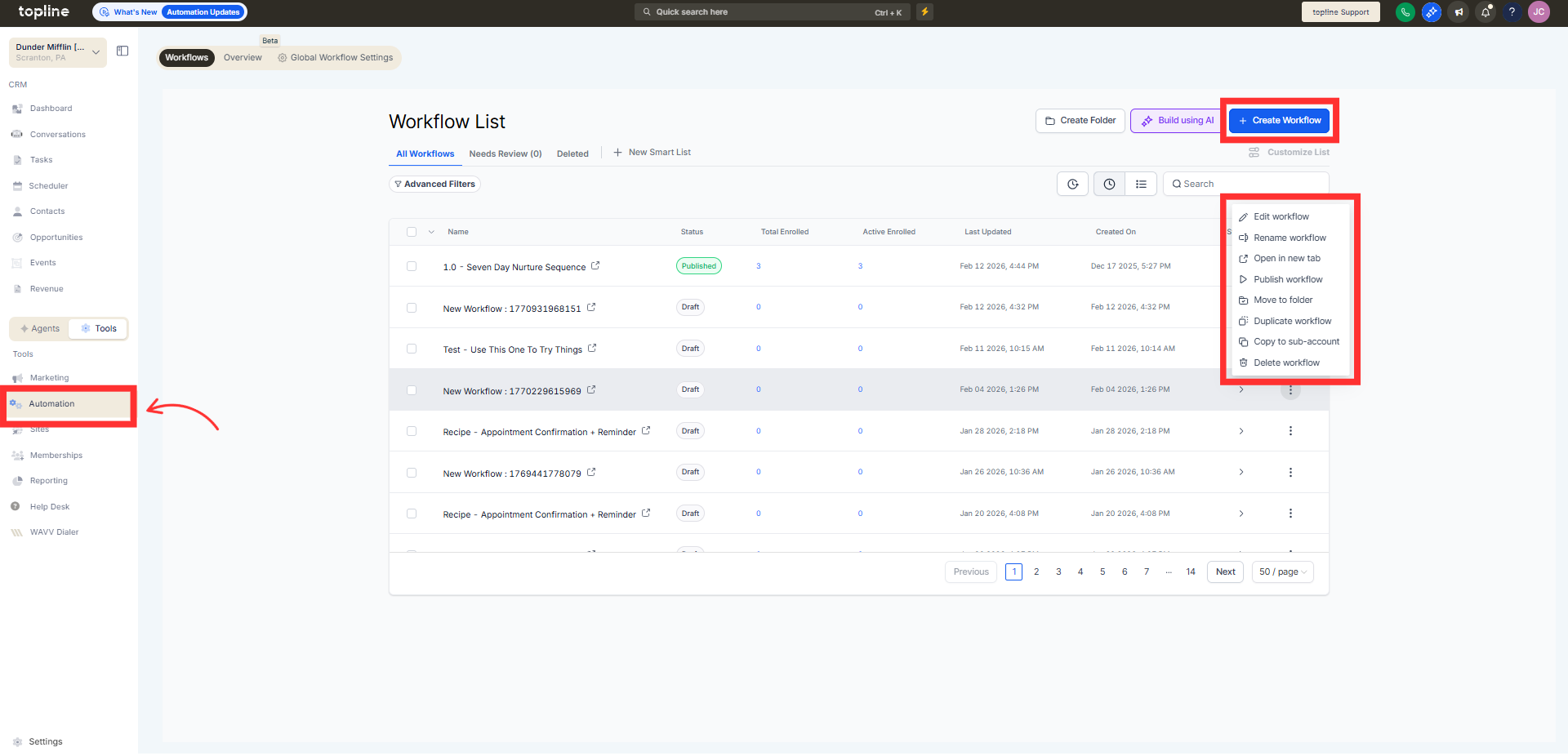Open the notifications bell icon
Image resolution: width=1568 pixels, height=756 pixels.
pos(1485,12)
